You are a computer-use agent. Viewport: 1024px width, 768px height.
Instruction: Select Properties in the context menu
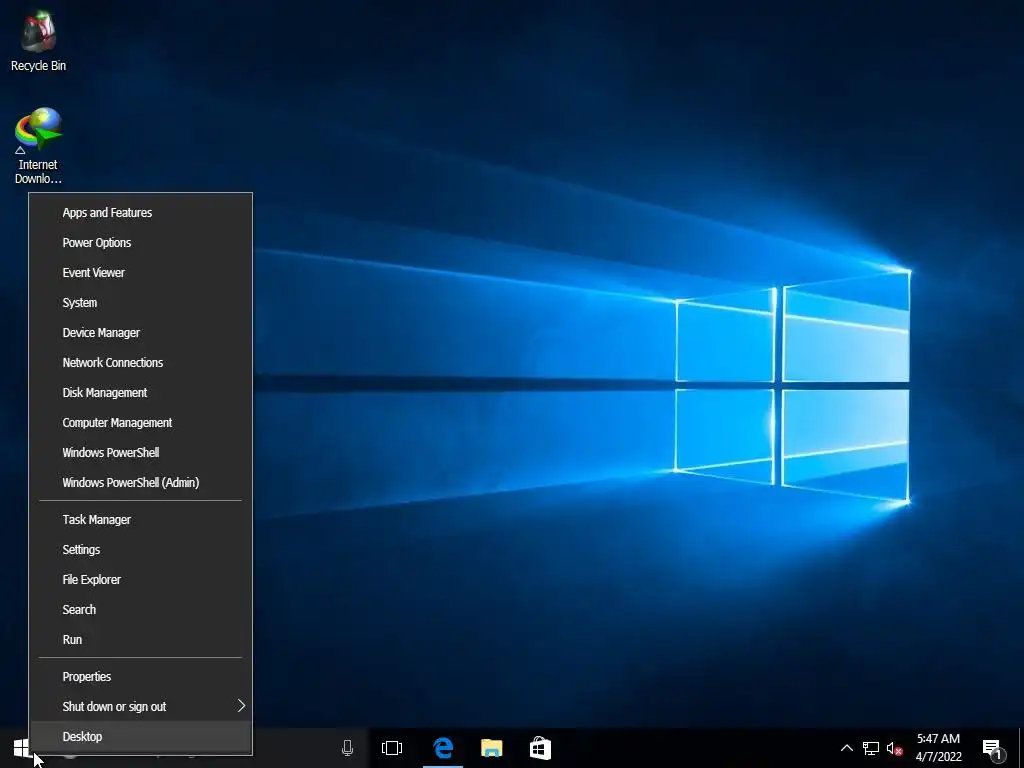(140, 677)
